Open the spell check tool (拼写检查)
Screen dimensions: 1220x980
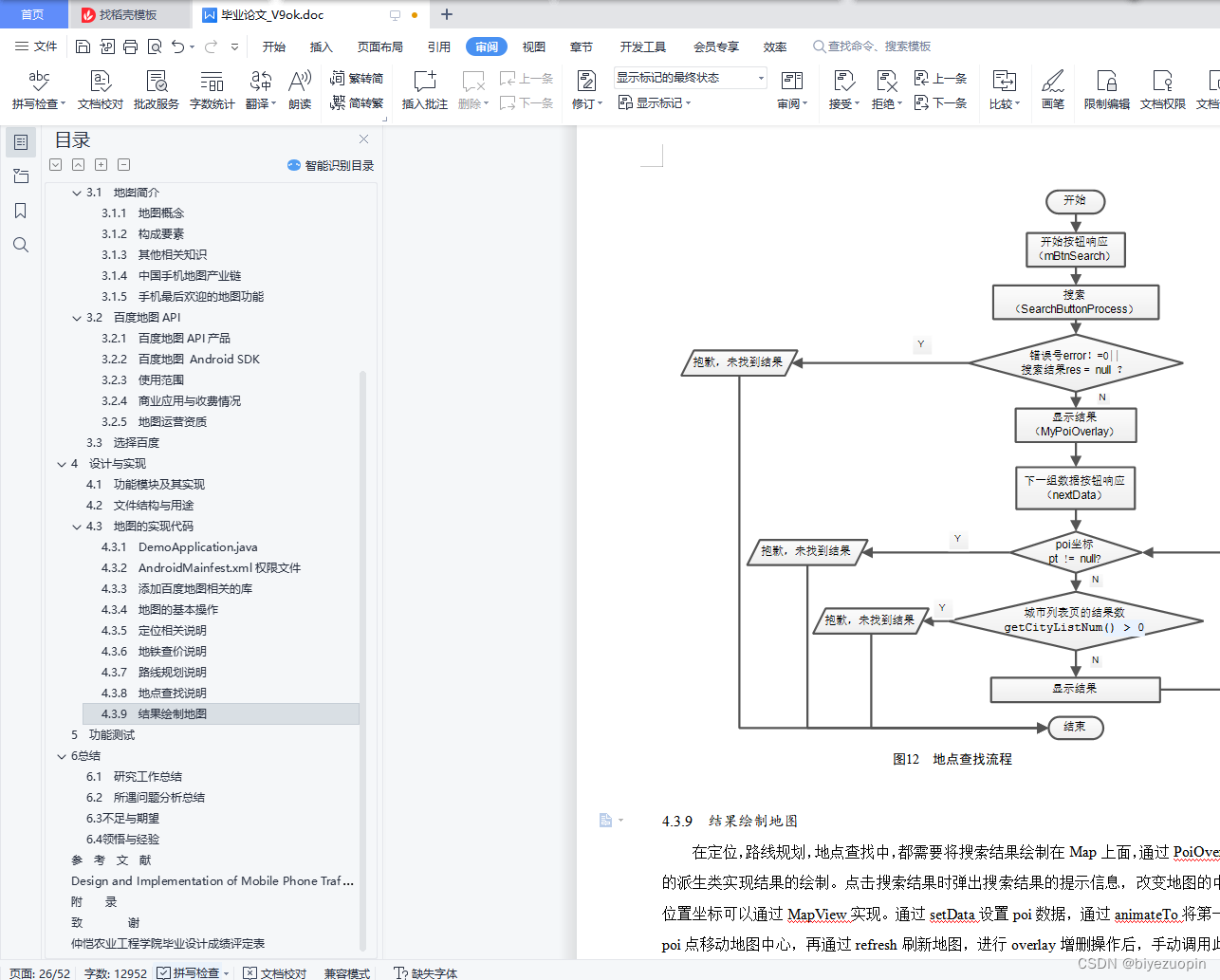point(39,90)
